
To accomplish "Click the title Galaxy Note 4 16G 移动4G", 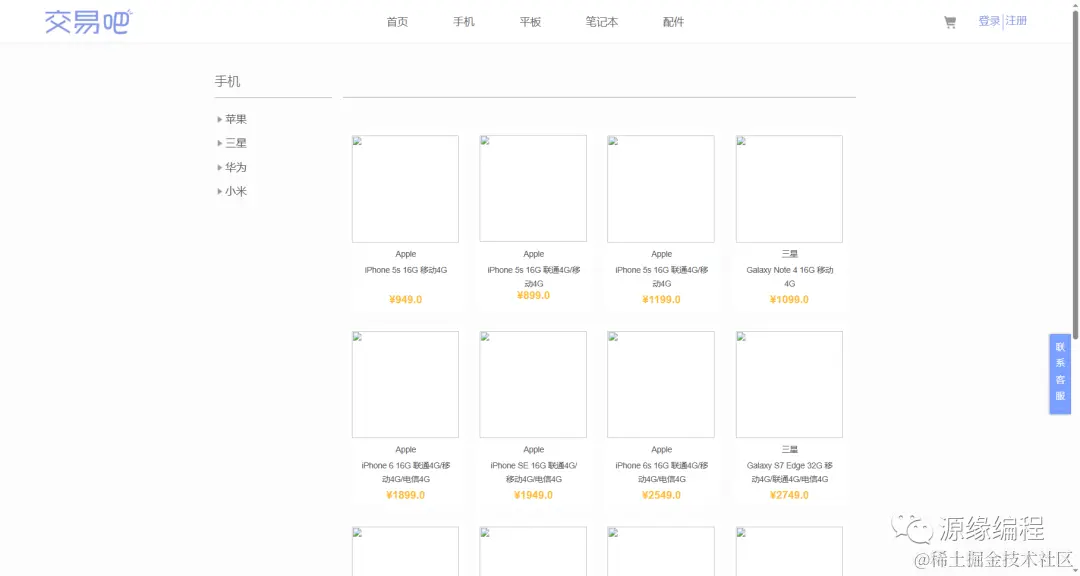I will [x=789, y=277].
